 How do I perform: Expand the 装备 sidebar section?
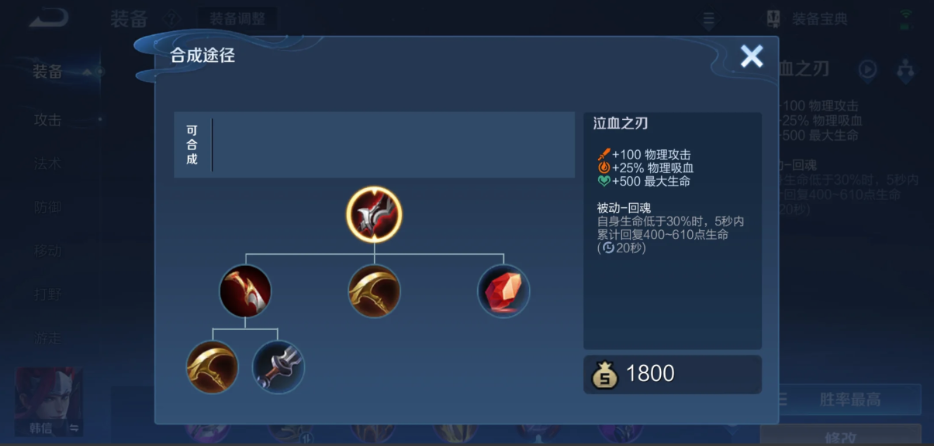tap(48, 72)
